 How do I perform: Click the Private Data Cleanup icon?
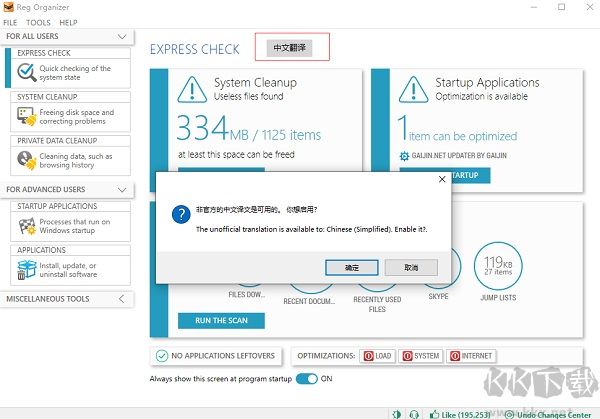click(x=26, y=160)
